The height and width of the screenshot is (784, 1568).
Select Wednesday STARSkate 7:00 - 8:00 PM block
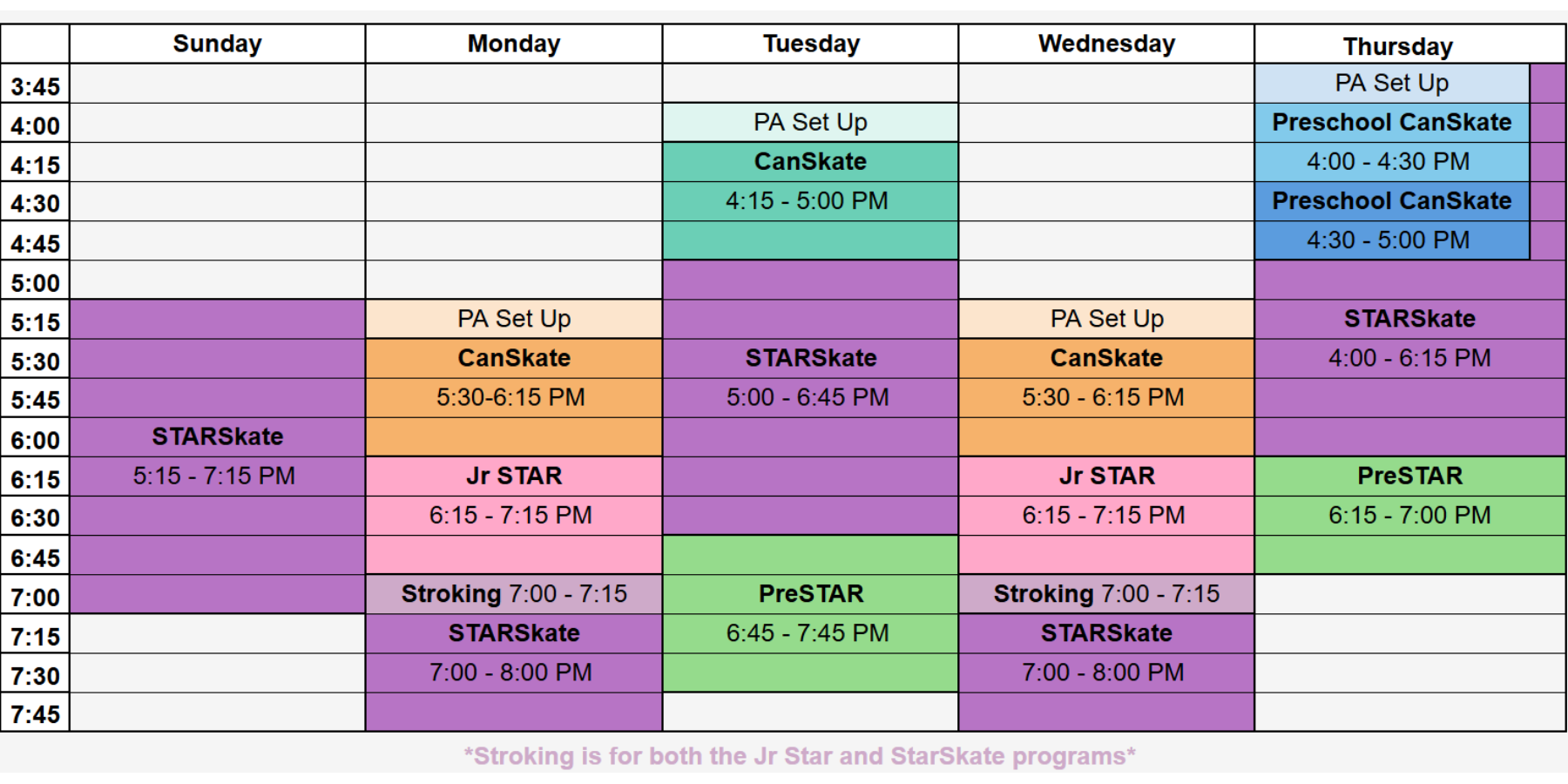tap(1106, 672)
